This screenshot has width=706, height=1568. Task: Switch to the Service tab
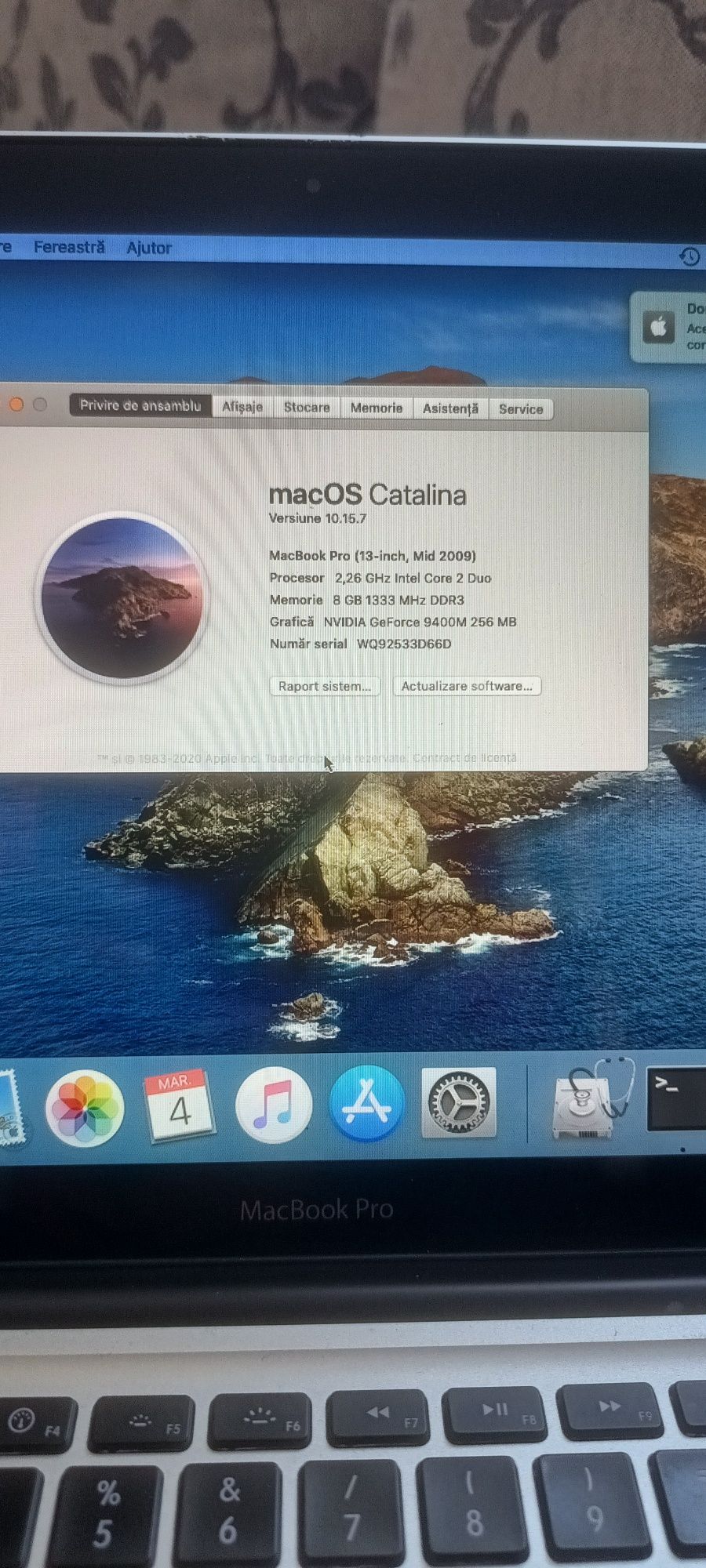pyautogui.click(x=521, y=409)
